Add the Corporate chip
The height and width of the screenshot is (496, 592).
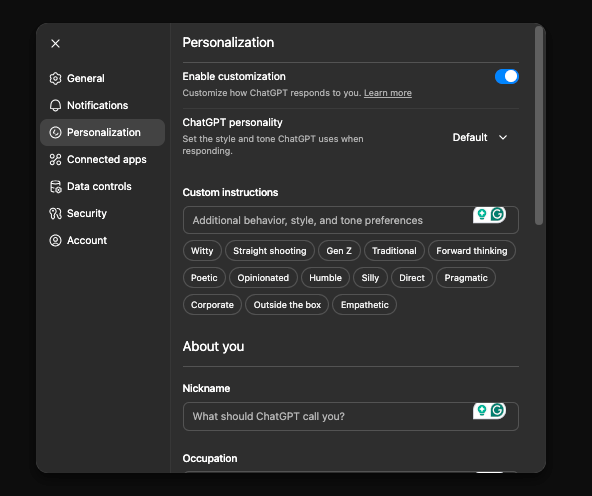(212, 305)
